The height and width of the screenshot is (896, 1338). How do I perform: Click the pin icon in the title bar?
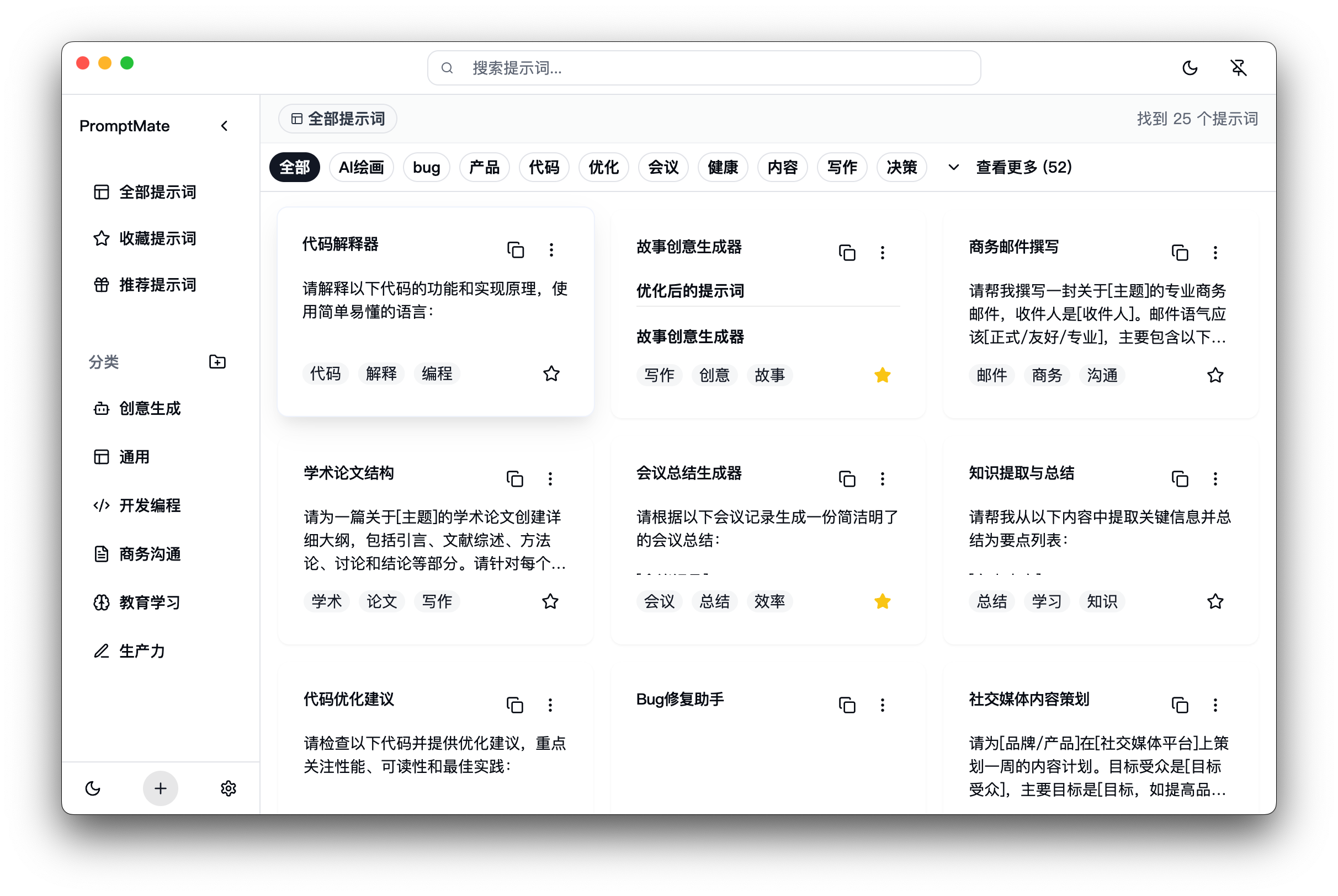[1239, 67]
